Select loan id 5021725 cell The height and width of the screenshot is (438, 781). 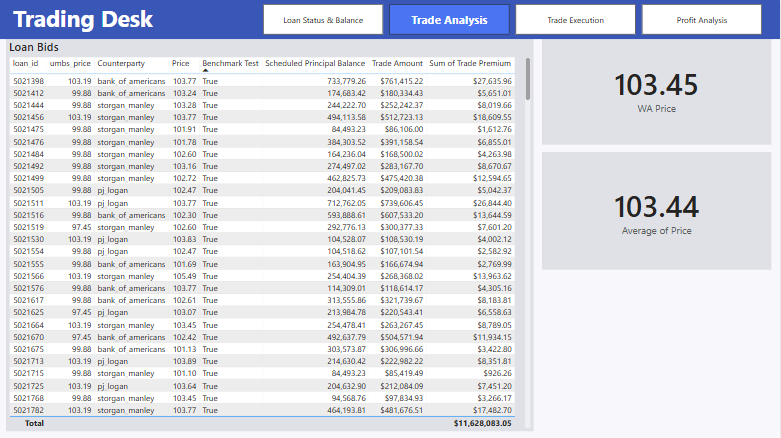point(28,386)
